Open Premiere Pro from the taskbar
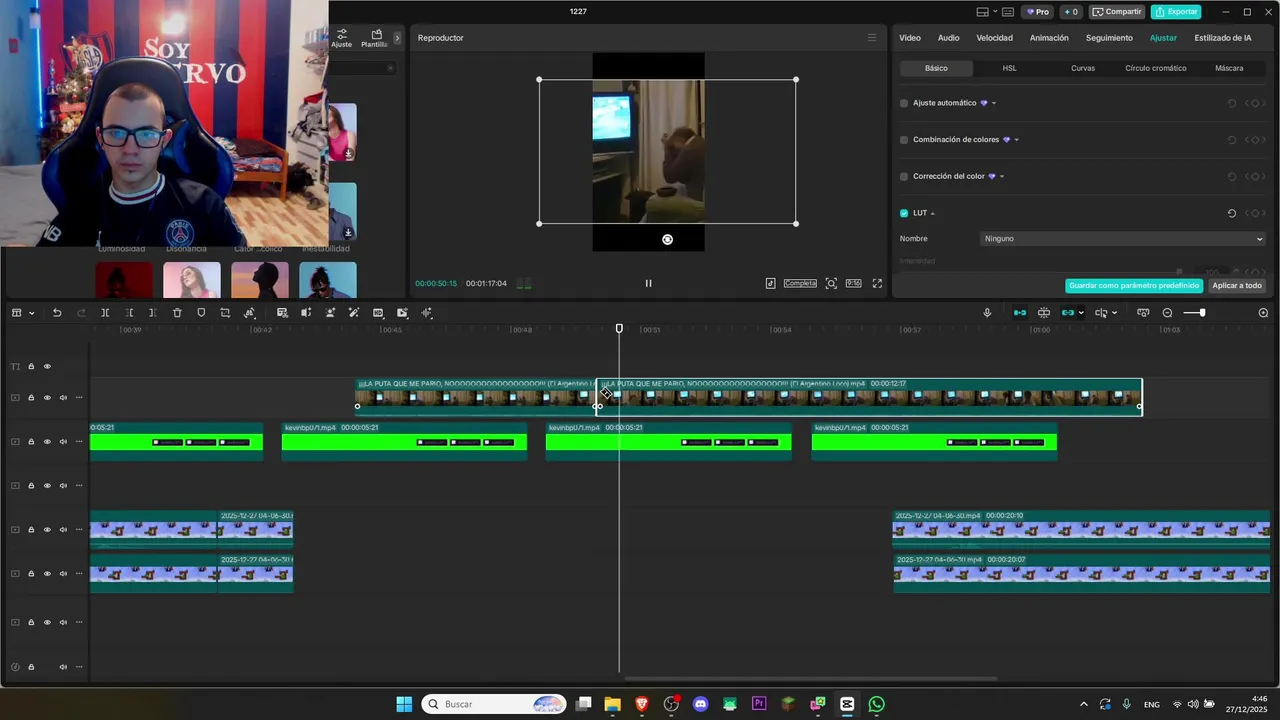 click(759, 704)
